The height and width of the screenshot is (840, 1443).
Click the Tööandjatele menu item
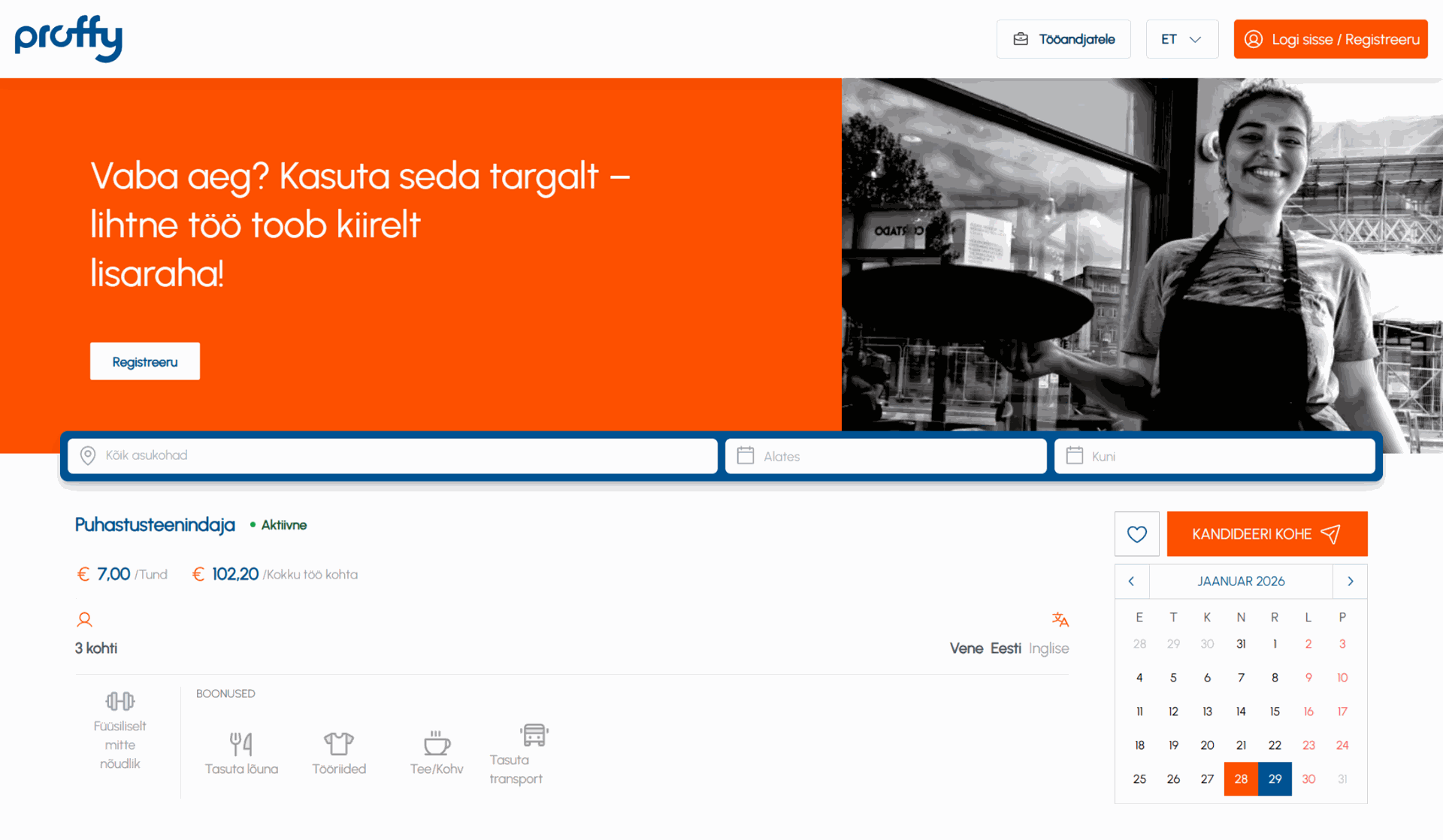pyautogui.click(x=1063, y=39)
